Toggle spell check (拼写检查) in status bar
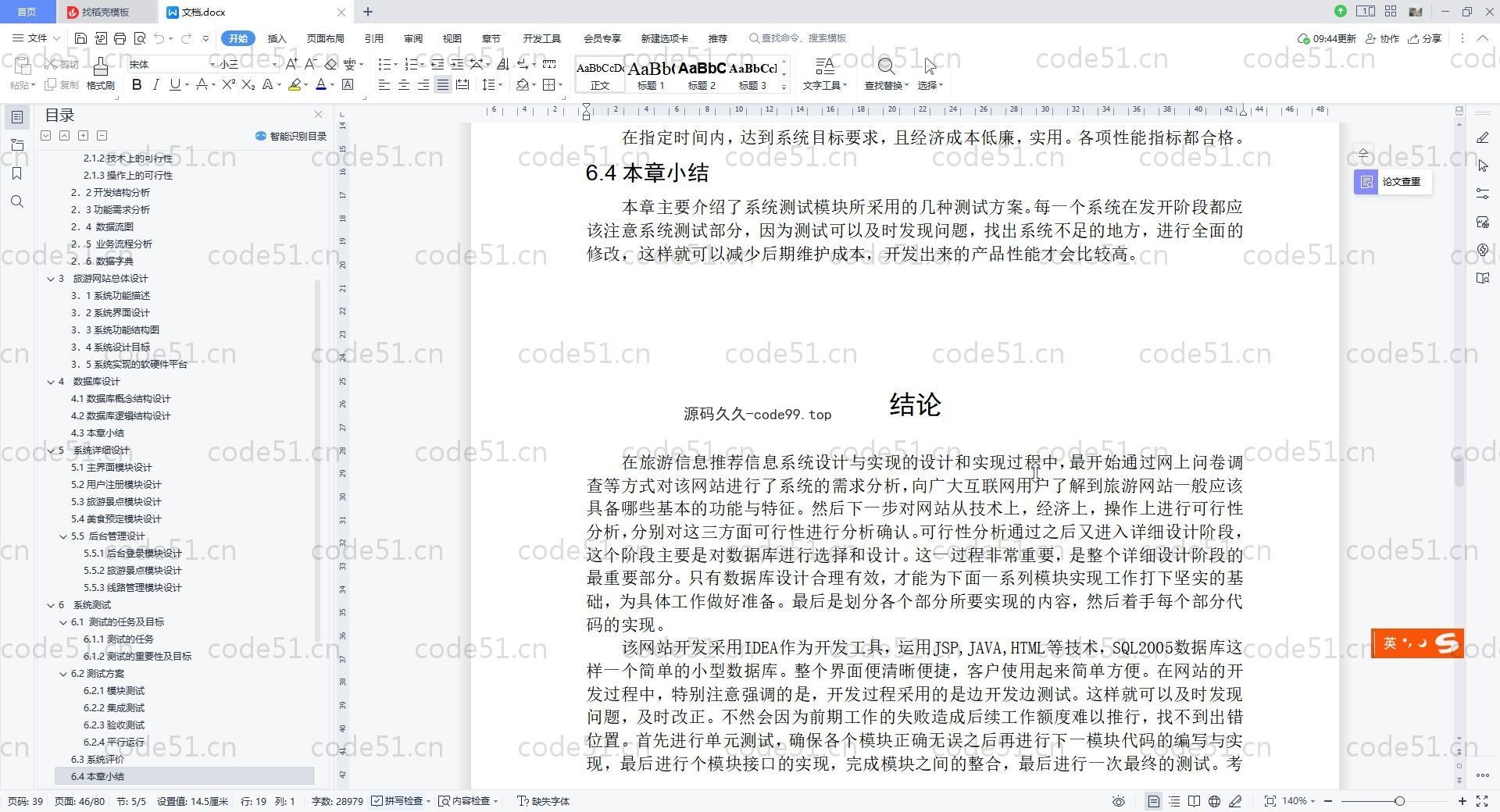This screenshot has height=812, width=1500. 402,801
